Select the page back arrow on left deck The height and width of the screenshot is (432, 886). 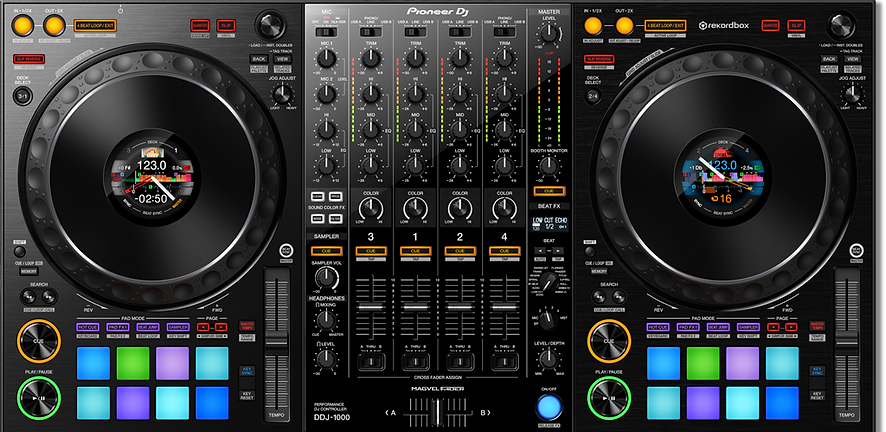203,327
